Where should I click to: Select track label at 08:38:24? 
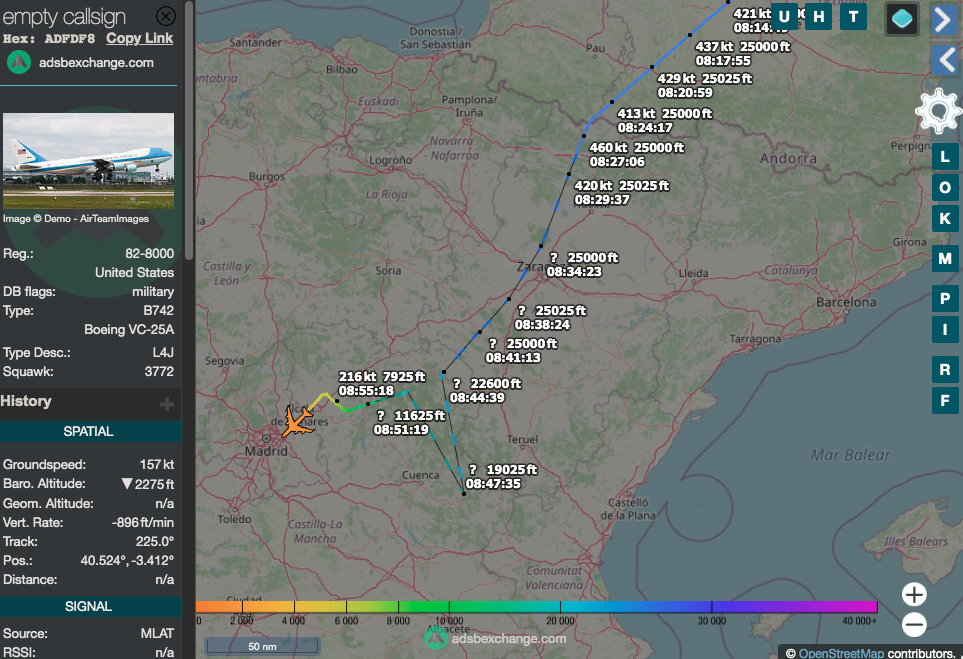tap(550, 318)
